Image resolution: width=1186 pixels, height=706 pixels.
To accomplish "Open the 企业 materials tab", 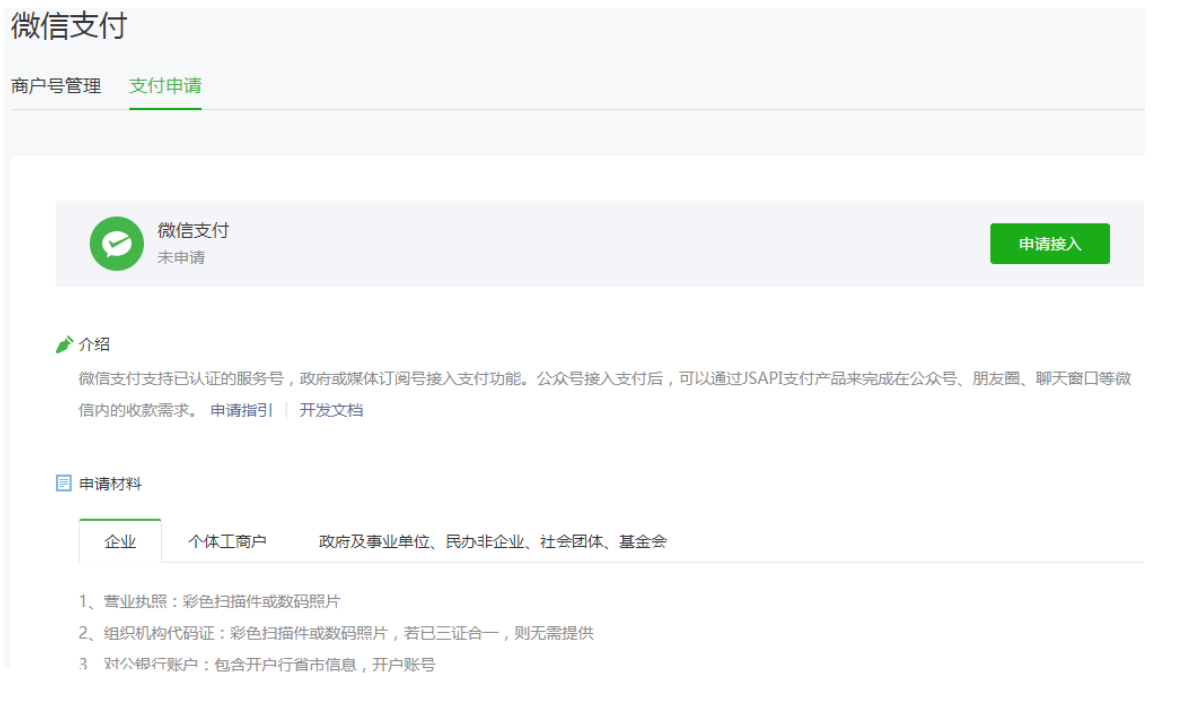I will (120, 542).
